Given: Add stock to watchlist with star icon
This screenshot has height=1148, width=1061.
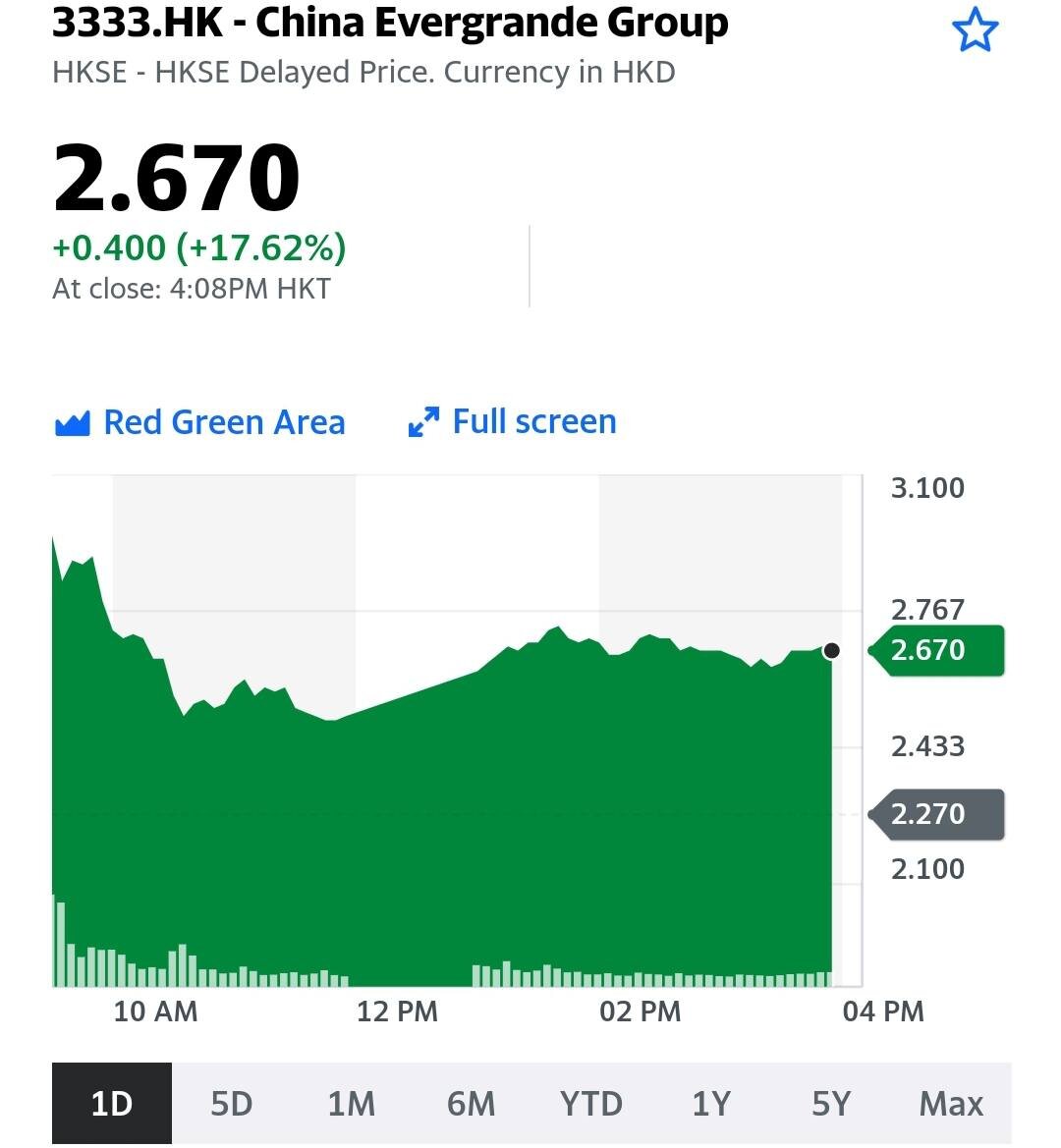Looking at the screenshot, I should [x=975, y=30].
